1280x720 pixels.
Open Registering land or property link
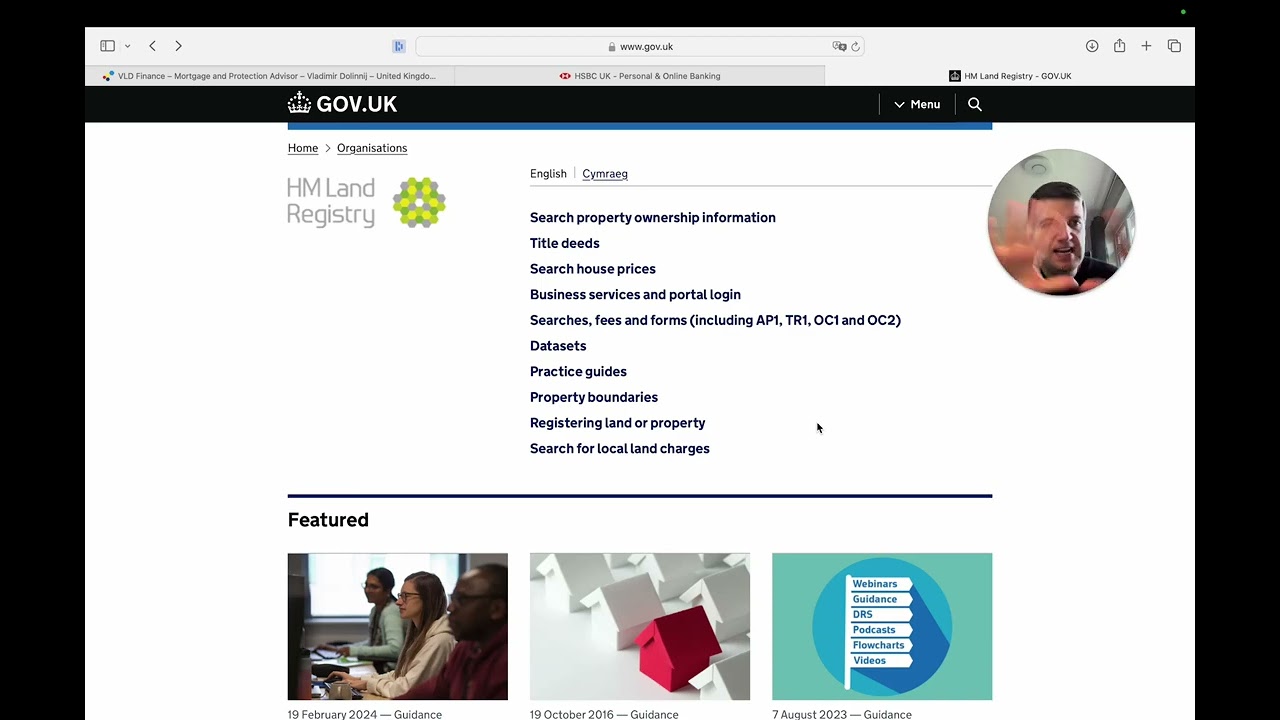617,423
